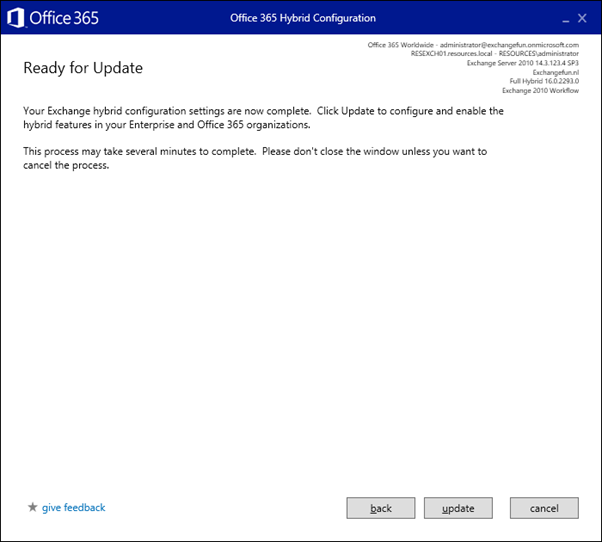
Task: Close the Hybrid Configuration window
Action: click(582, 18)
